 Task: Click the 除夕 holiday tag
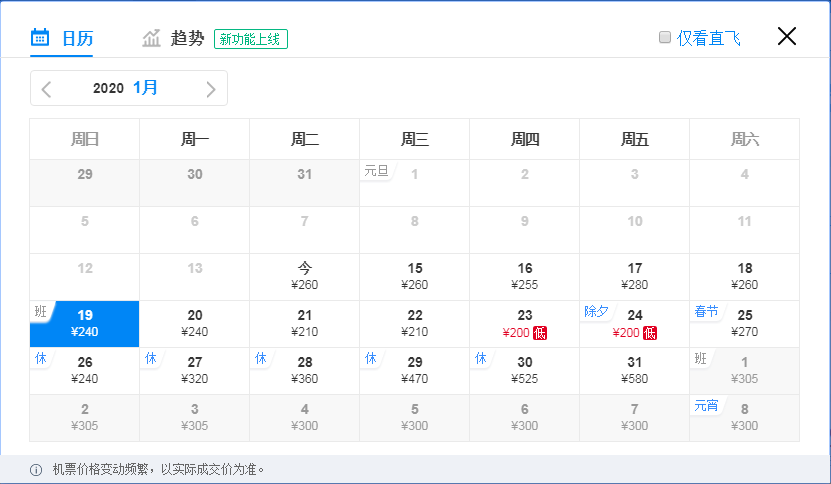(597, 311)
